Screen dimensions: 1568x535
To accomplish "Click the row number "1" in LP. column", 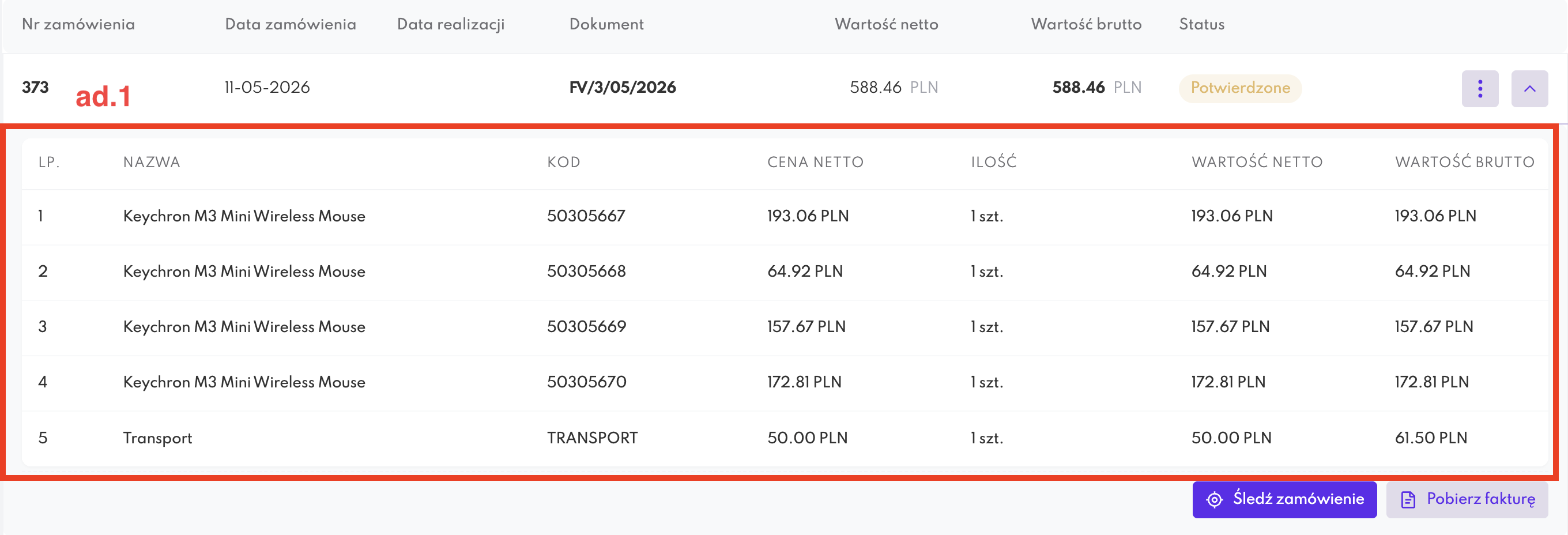I will tap(40, 216).
